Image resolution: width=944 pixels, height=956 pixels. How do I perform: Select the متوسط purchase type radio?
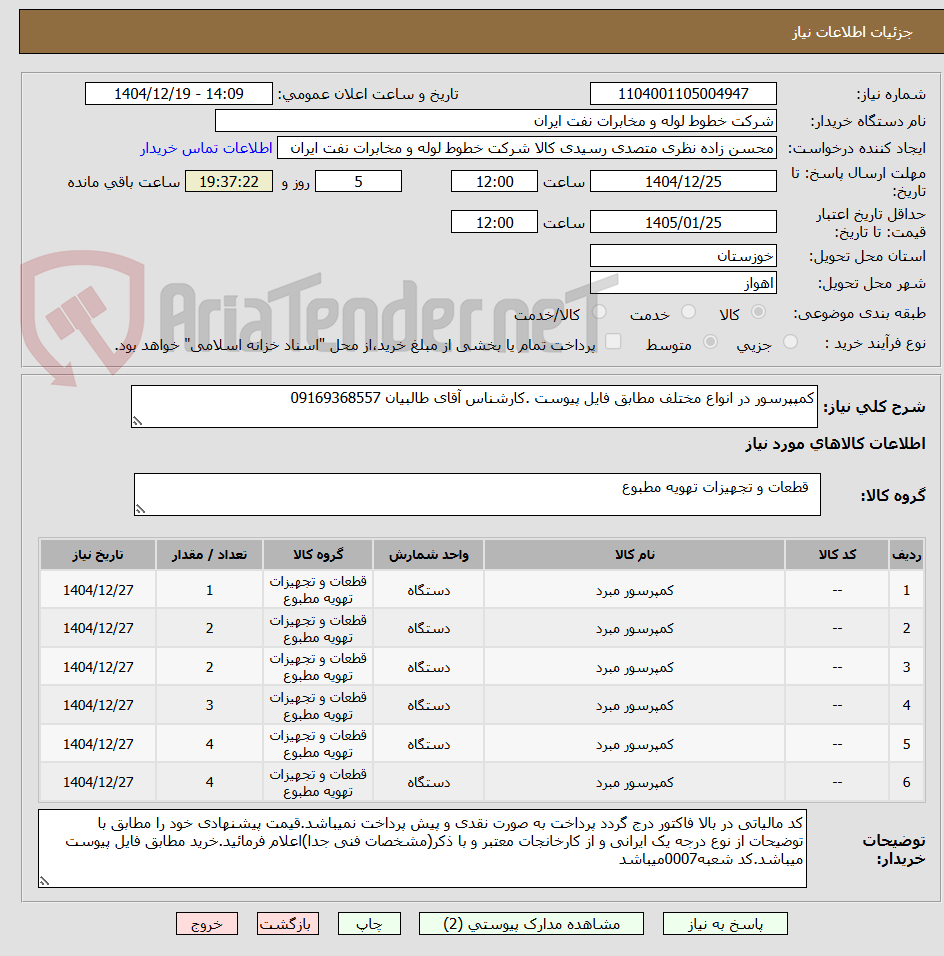click(x=710, y=342)
